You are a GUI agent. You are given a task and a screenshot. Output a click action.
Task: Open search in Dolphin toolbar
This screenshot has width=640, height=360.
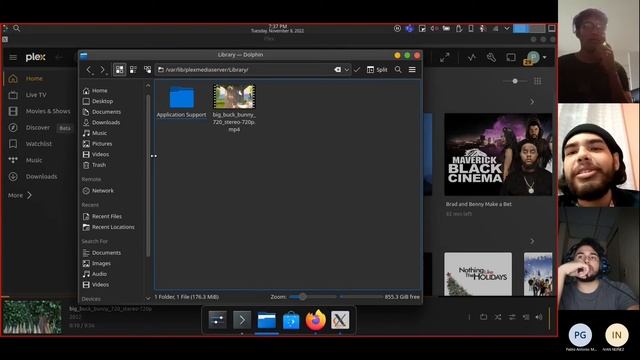point(398,70)
